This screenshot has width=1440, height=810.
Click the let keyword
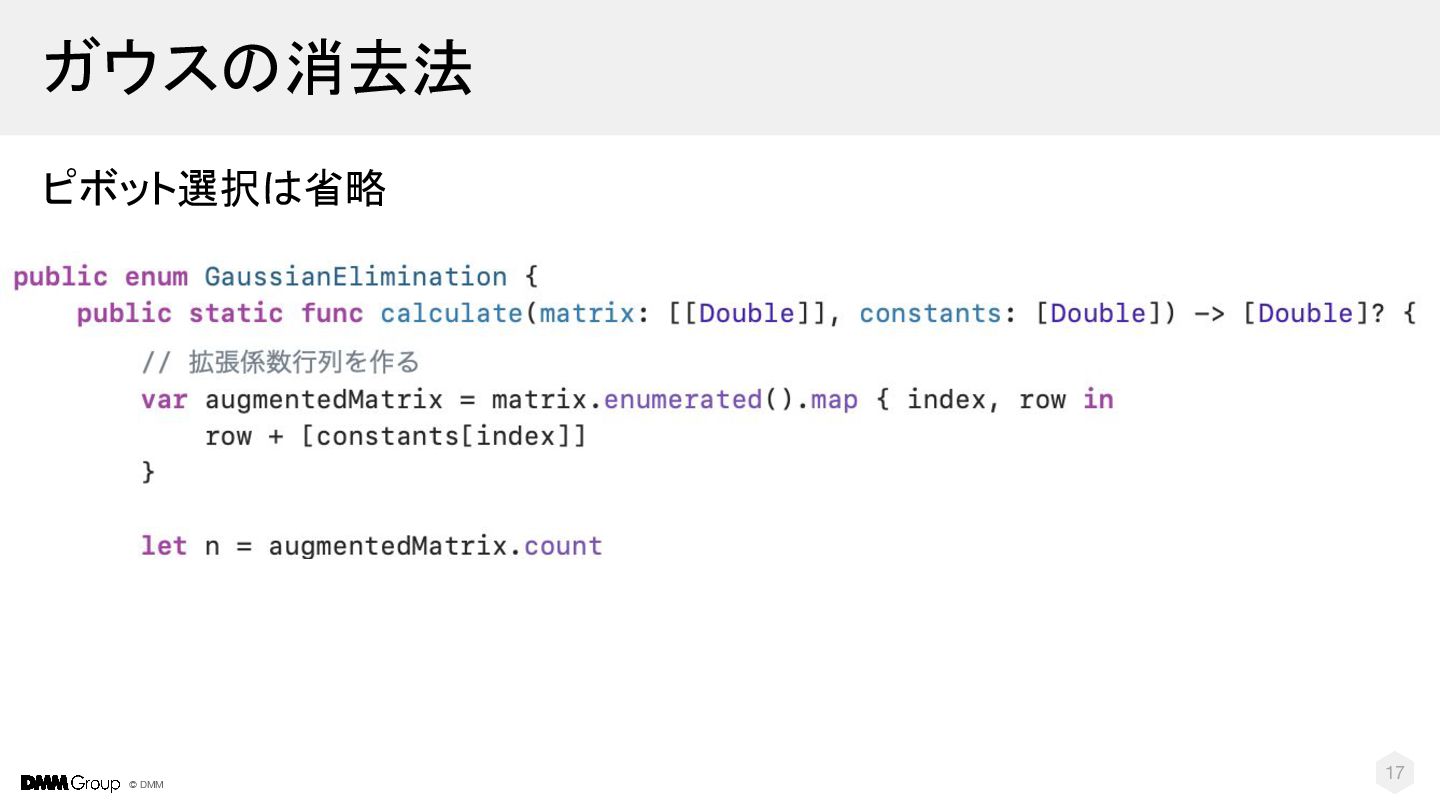(x=164, y=546)
